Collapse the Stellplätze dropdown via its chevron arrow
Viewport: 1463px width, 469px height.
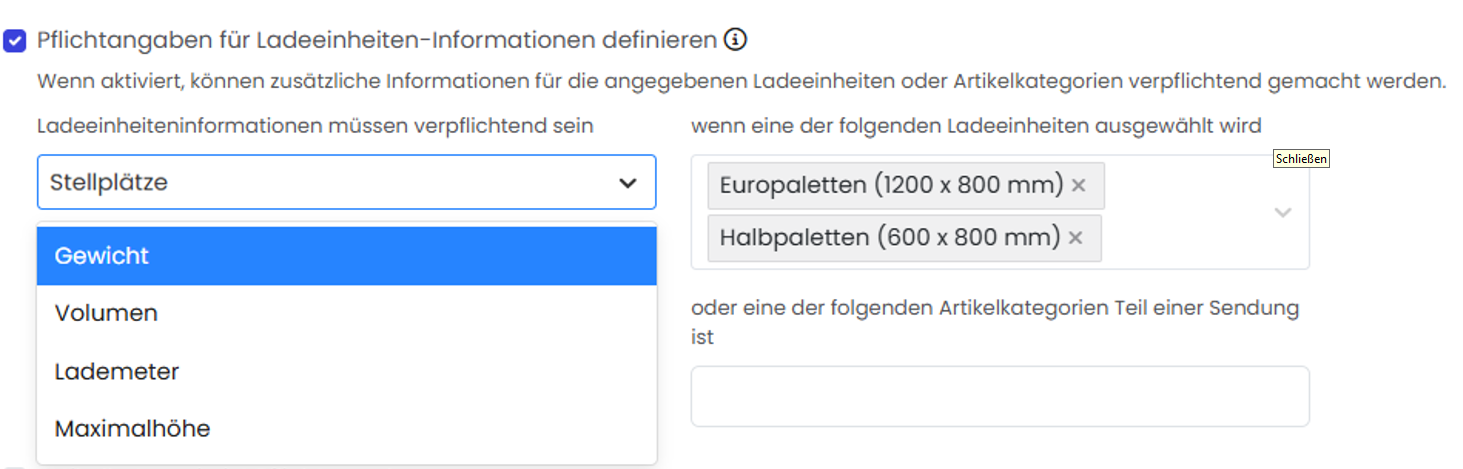tap(627, 183)
